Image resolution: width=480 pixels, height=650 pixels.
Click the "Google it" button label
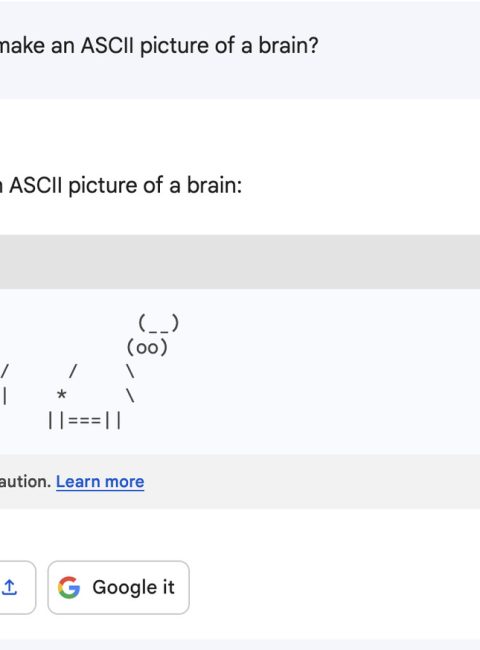point(133,587)
